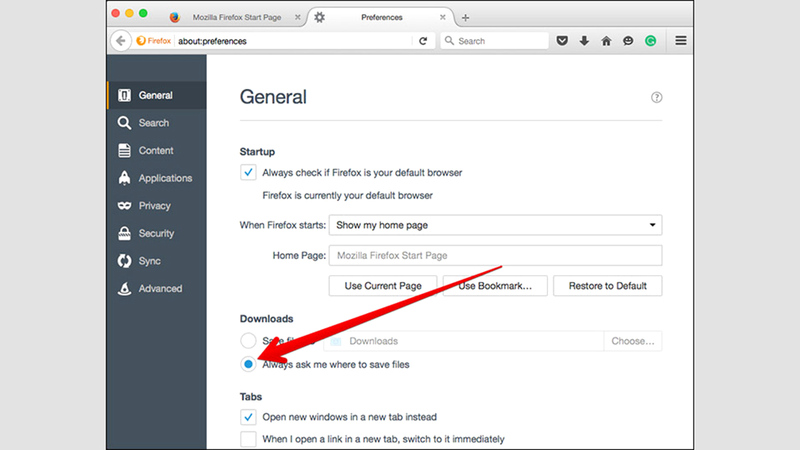The width and height of the screenshot is (800, 450).
Task: Open the Privacy preferences section
Action: (154, 206)
